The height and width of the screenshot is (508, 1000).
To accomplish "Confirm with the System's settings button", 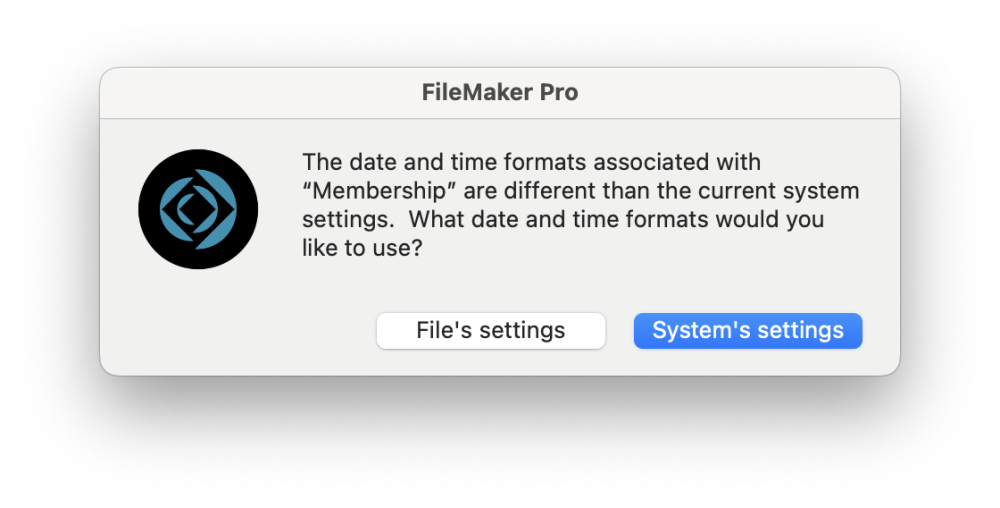I will click(748, 331).
